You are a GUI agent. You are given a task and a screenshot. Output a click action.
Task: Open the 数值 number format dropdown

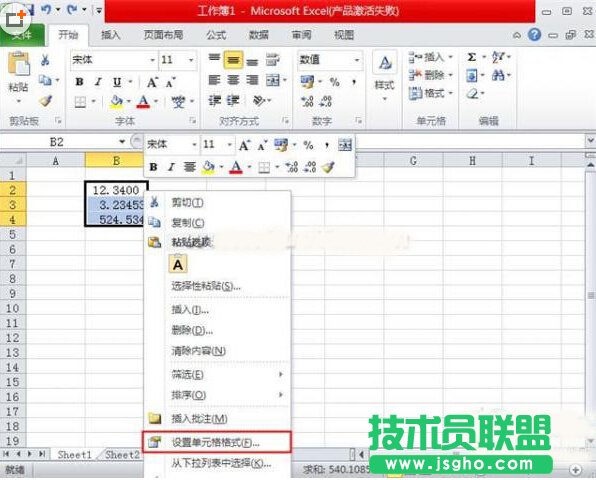click(x=357, y=60)
